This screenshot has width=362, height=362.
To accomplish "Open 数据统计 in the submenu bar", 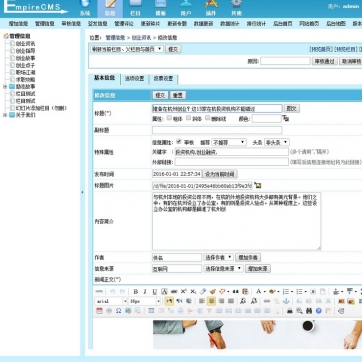I will [x=230, y=24].
